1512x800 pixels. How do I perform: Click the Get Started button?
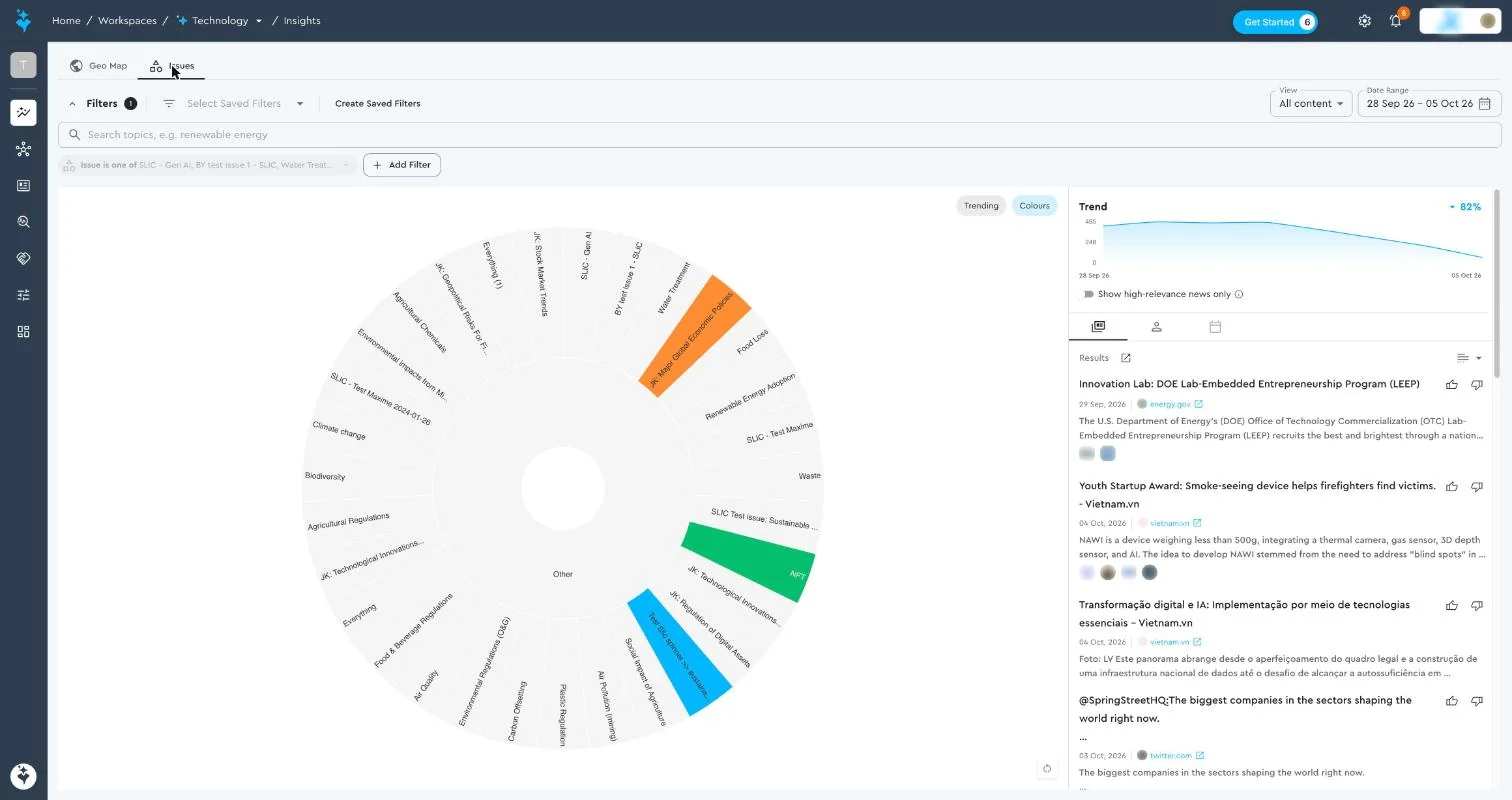coord(1275,22)
